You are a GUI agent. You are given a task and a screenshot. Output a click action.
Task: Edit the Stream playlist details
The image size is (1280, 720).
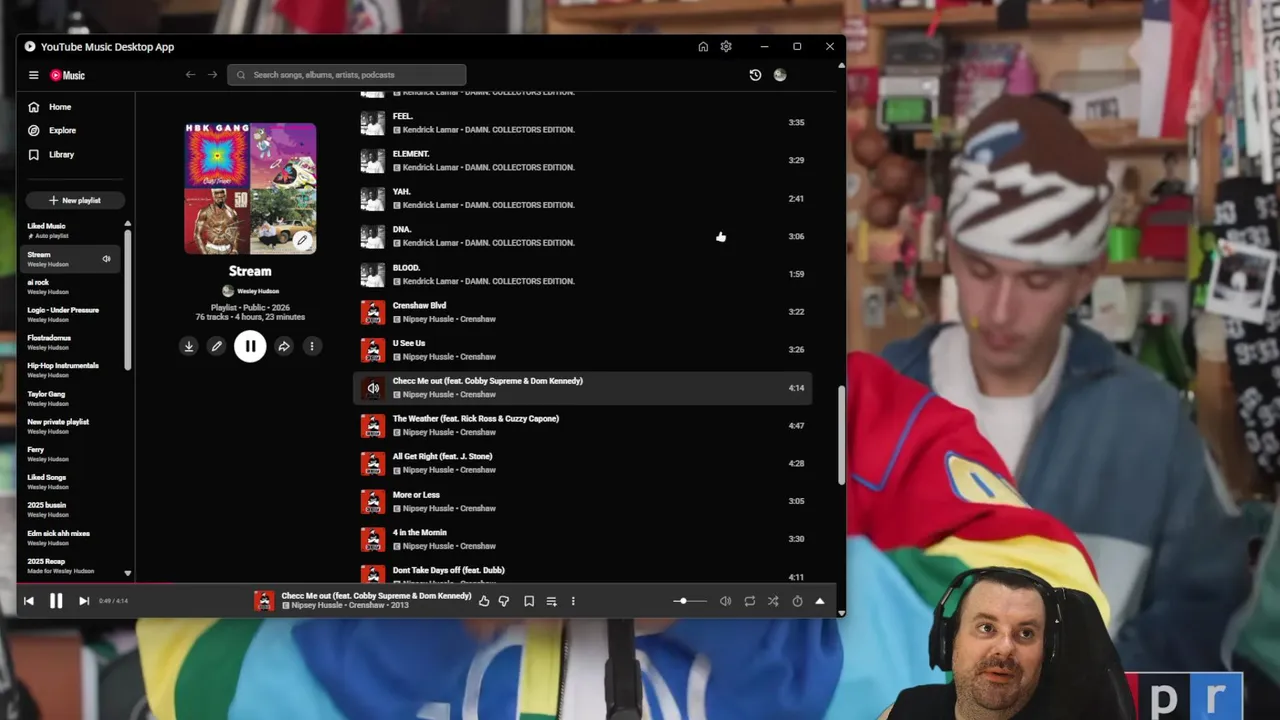click(216, 346)
